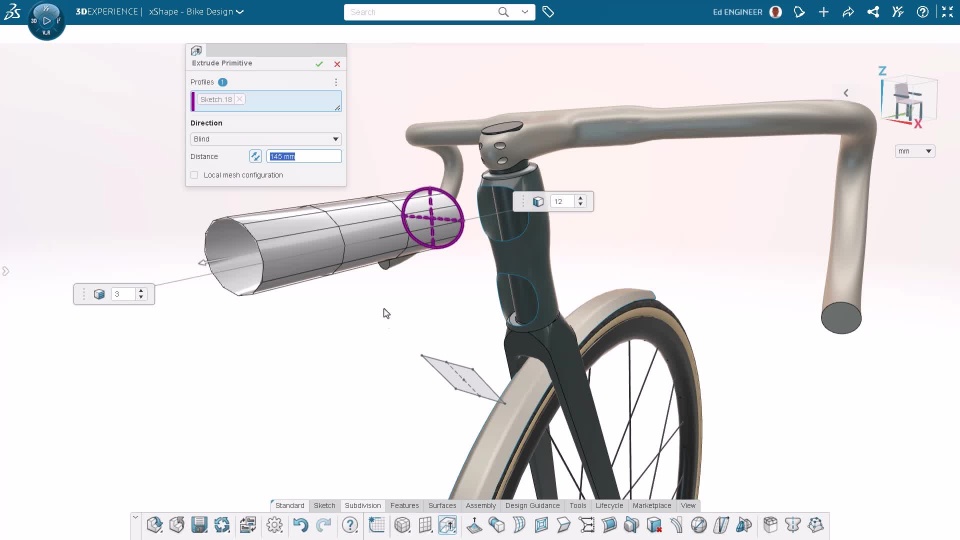Screen dimensions: 960x540
Task: Switch to the Assembly tab
Action: click(481, 506)
